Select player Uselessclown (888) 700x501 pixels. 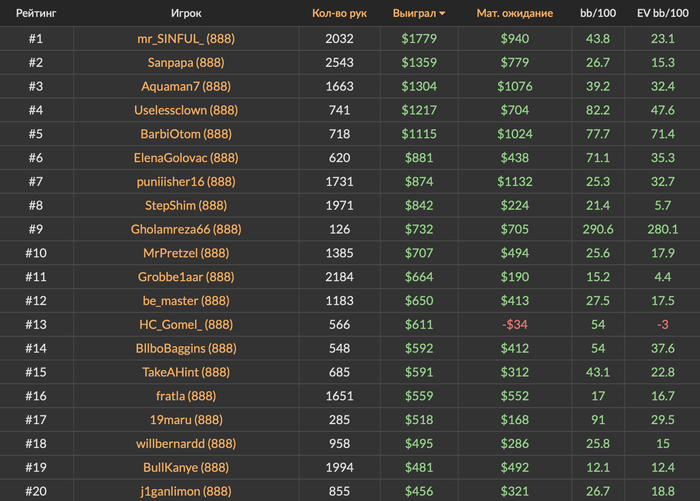[x=185, y=110]
